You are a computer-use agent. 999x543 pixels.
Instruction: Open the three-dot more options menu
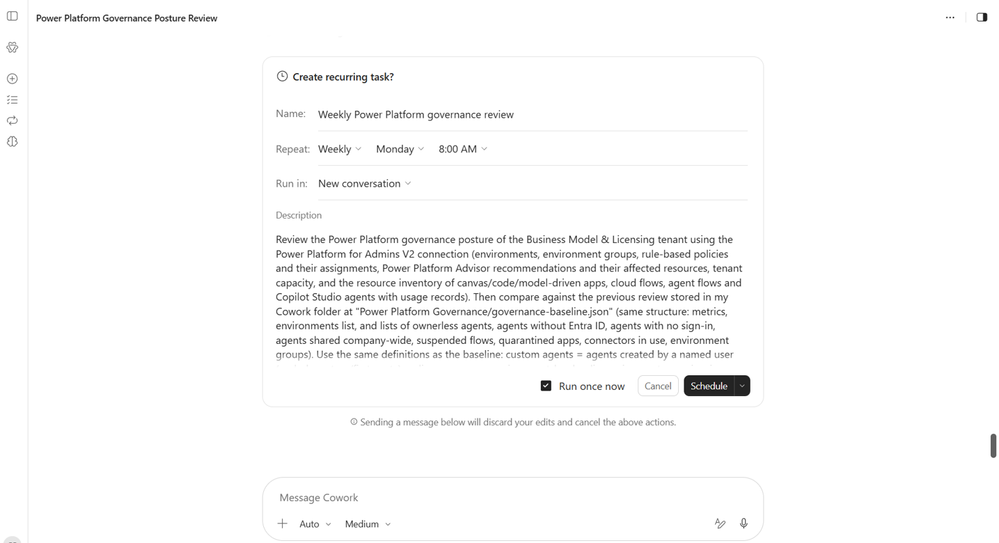click(950, 18)
